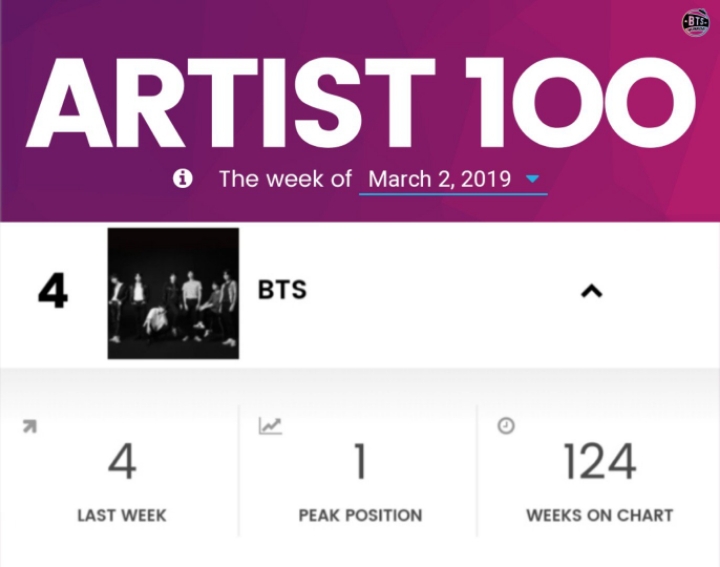Click the round BTS badge logo
720x567 pixels.
(695, 22)
